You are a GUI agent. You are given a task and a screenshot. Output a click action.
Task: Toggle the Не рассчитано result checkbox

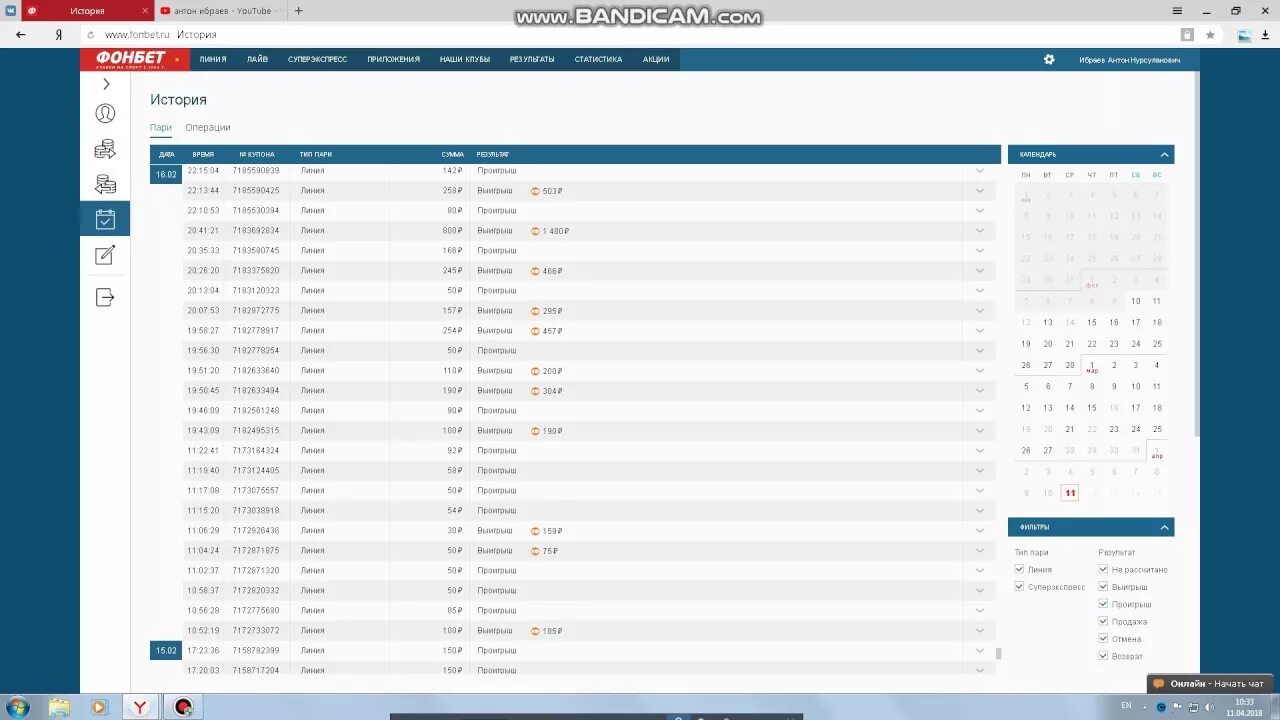tap(1103, 569)
